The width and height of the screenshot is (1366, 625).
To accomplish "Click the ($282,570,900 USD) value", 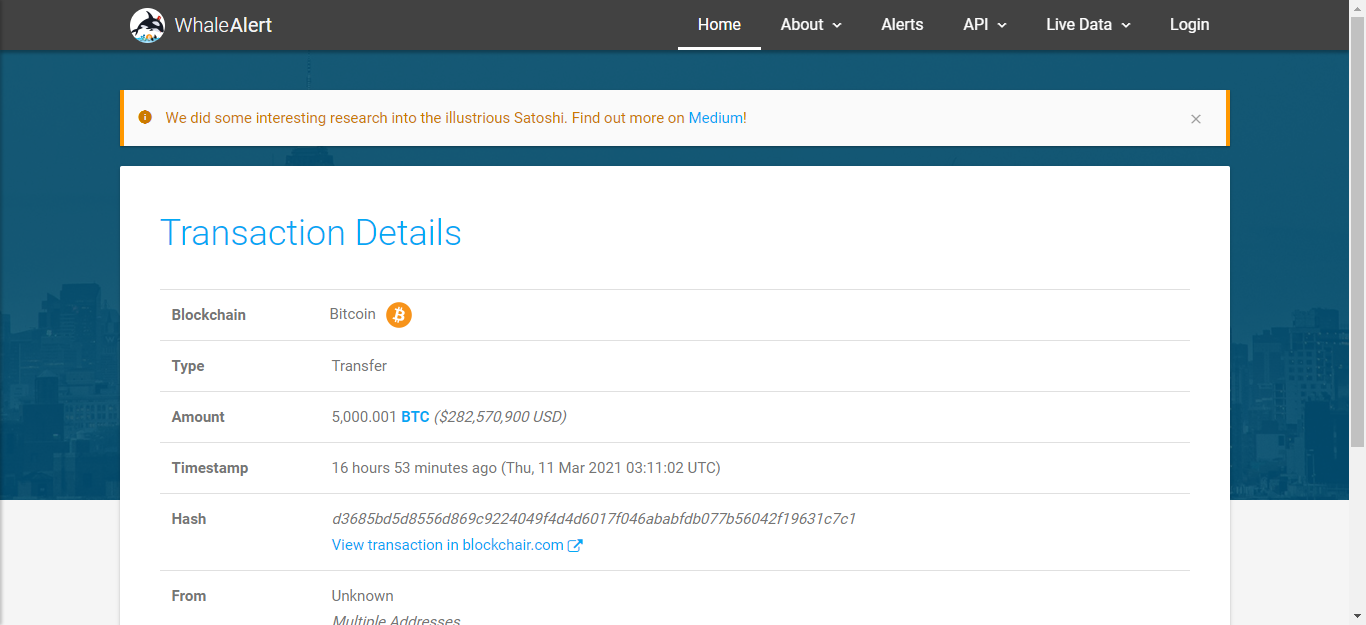I will [500, 417].
